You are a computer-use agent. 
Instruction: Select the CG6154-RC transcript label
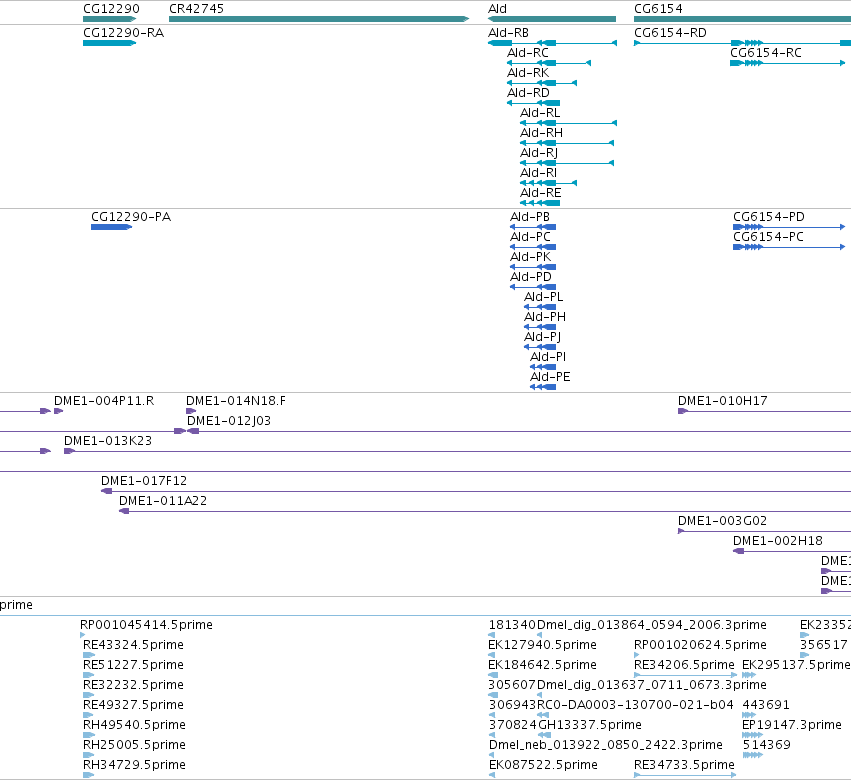click(x=766, y=53)
